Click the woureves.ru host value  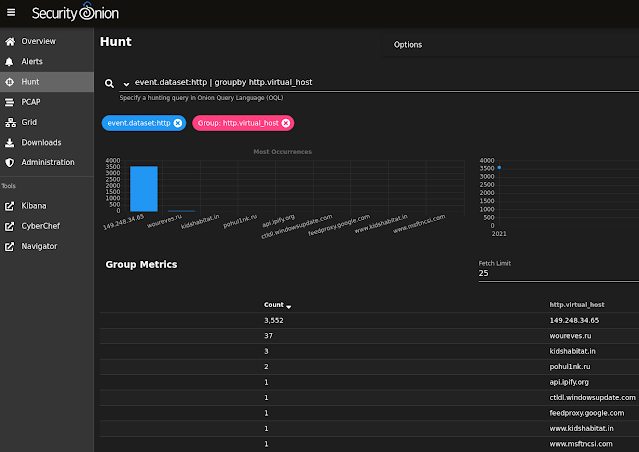pos(570,336)
